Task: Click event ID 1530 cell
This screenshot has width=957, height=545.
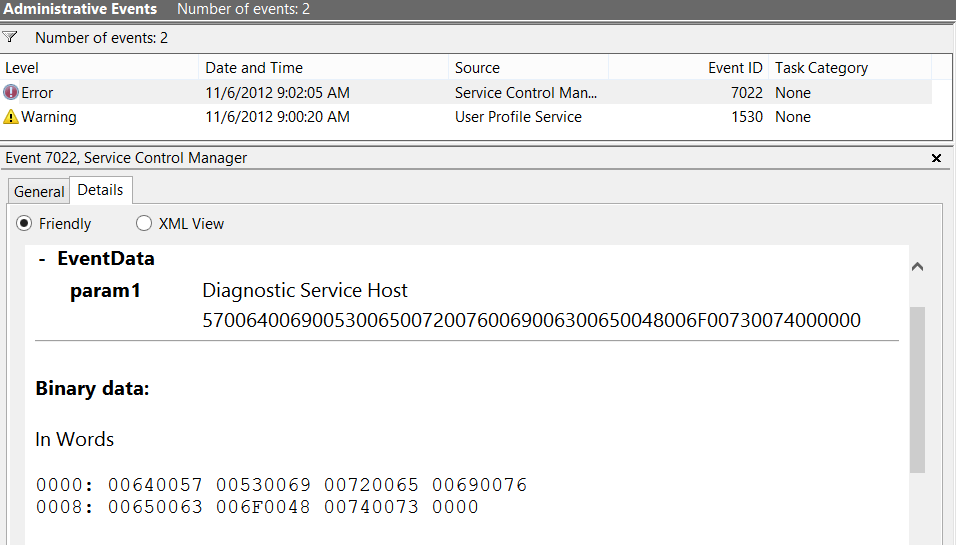Action: [x=746, y=117]
